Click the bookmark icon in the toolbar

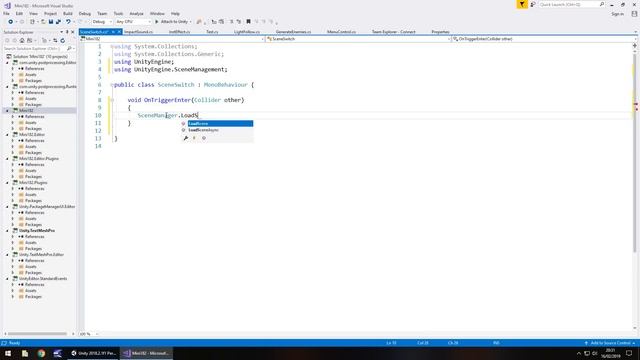pos(248,22)
